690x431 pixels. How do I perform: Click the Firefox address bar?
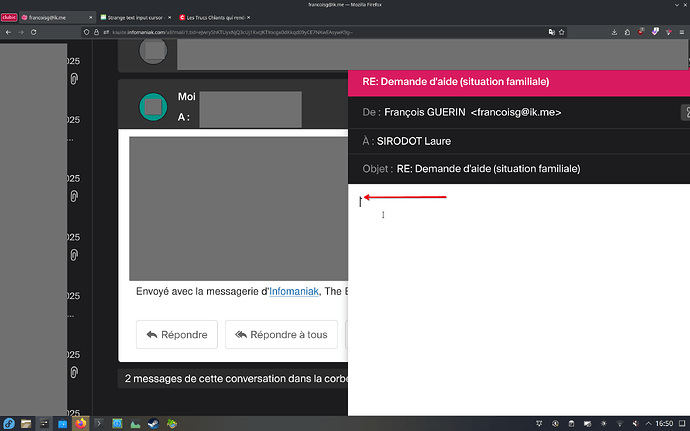point(300,33)
